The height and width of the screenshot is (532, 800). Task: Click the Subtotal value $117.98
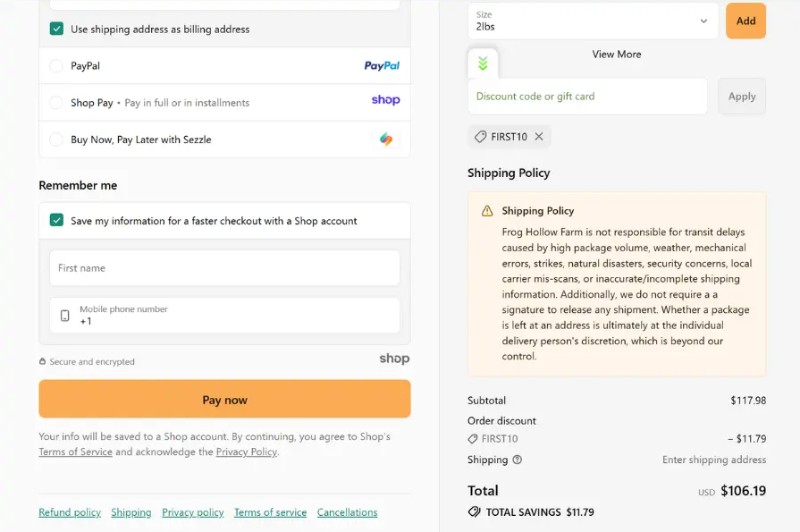[x=748, y=400]
